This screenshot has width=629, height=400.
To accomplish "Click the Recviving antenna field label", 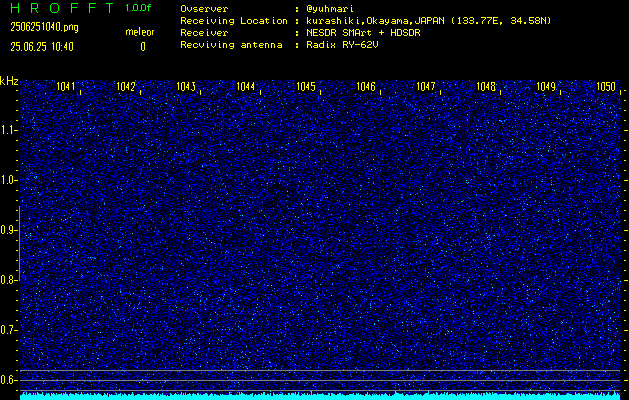I will coord(231,45).
